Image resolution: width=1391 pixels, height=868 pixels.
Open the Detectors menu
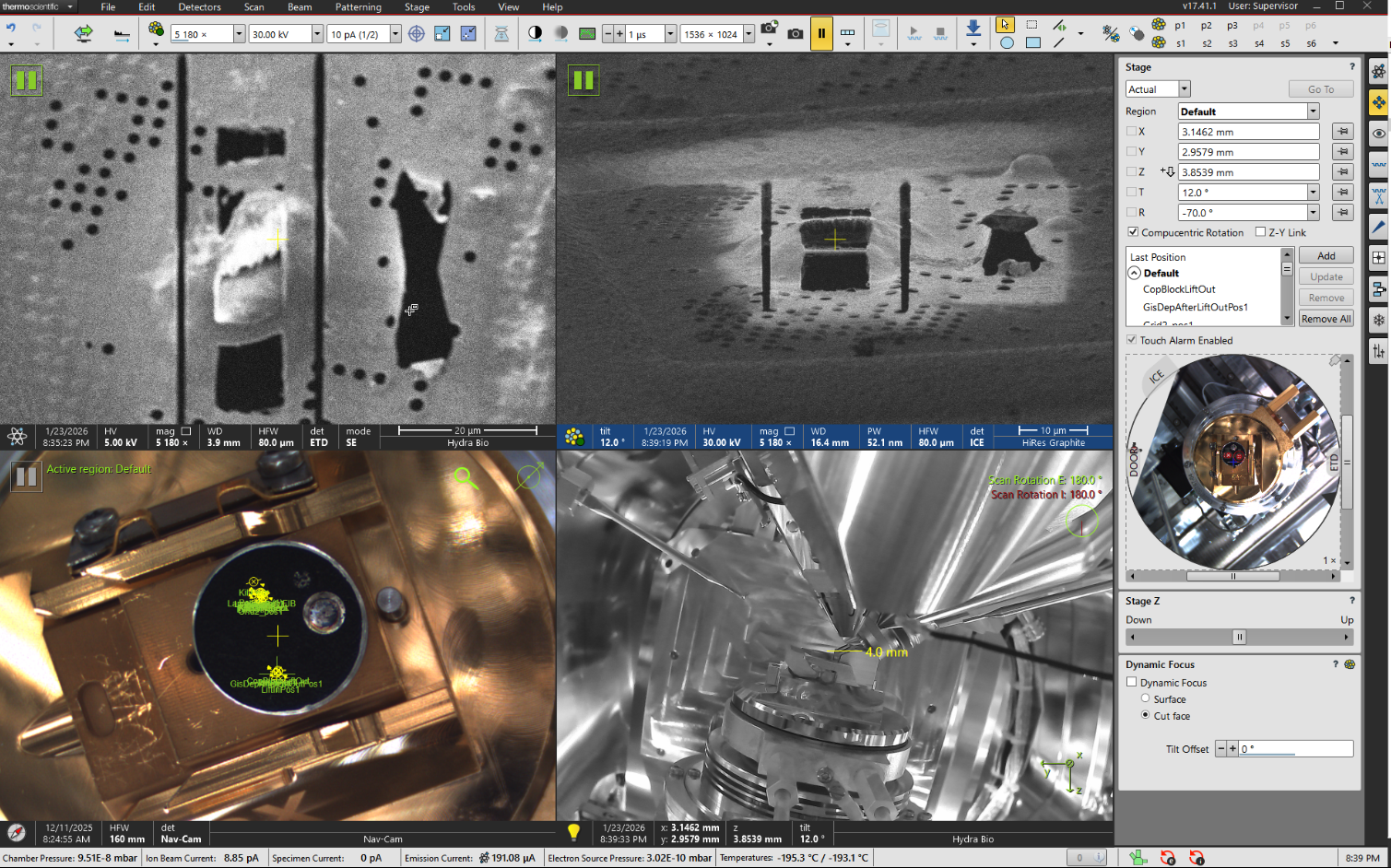199,7
